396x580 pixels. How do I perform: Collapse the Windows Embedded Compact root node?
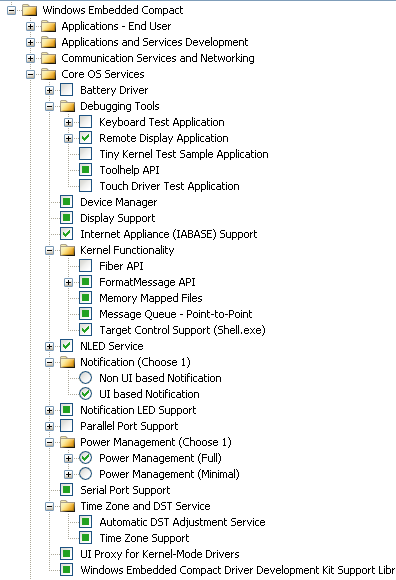11,10
